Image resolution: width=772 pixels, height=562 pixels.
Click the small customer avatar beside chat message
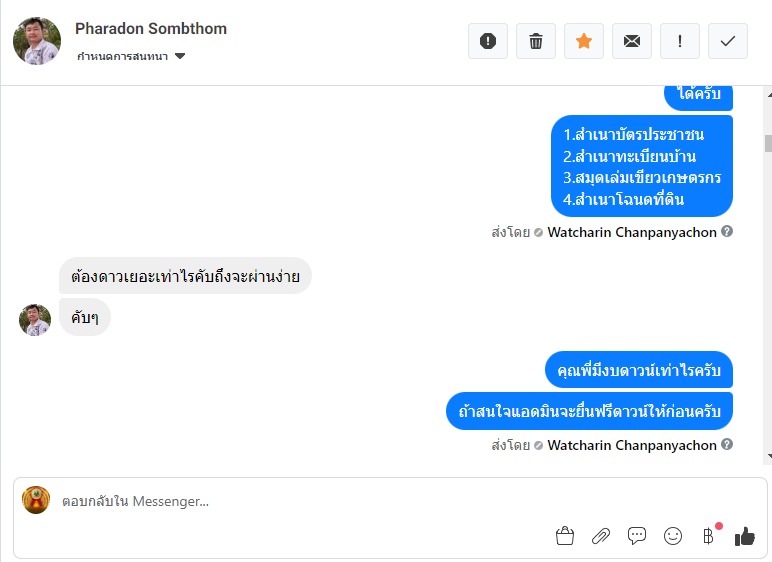click(35, 320)
